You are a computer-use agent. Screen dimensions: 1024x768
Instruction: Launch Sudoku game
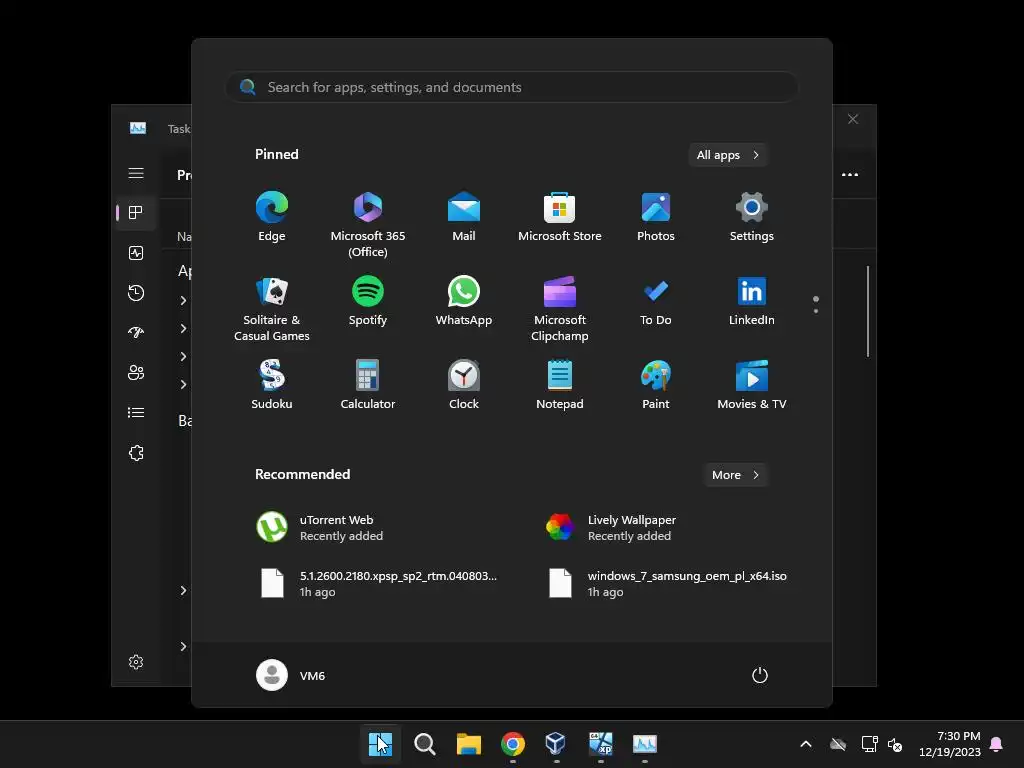point(272,385)
